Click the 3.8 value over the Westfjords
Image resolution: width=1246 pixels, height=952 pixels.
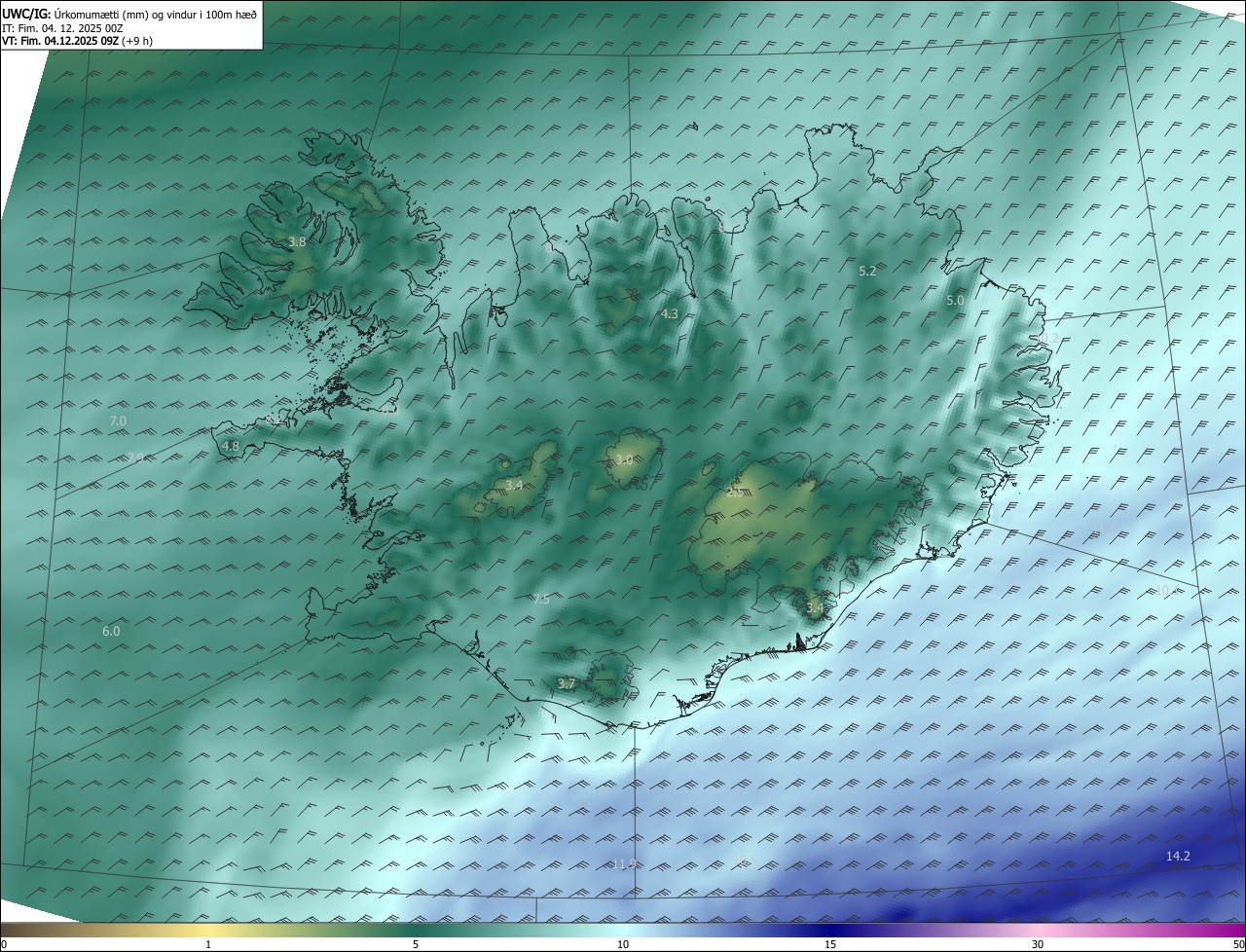coord(298,241)
